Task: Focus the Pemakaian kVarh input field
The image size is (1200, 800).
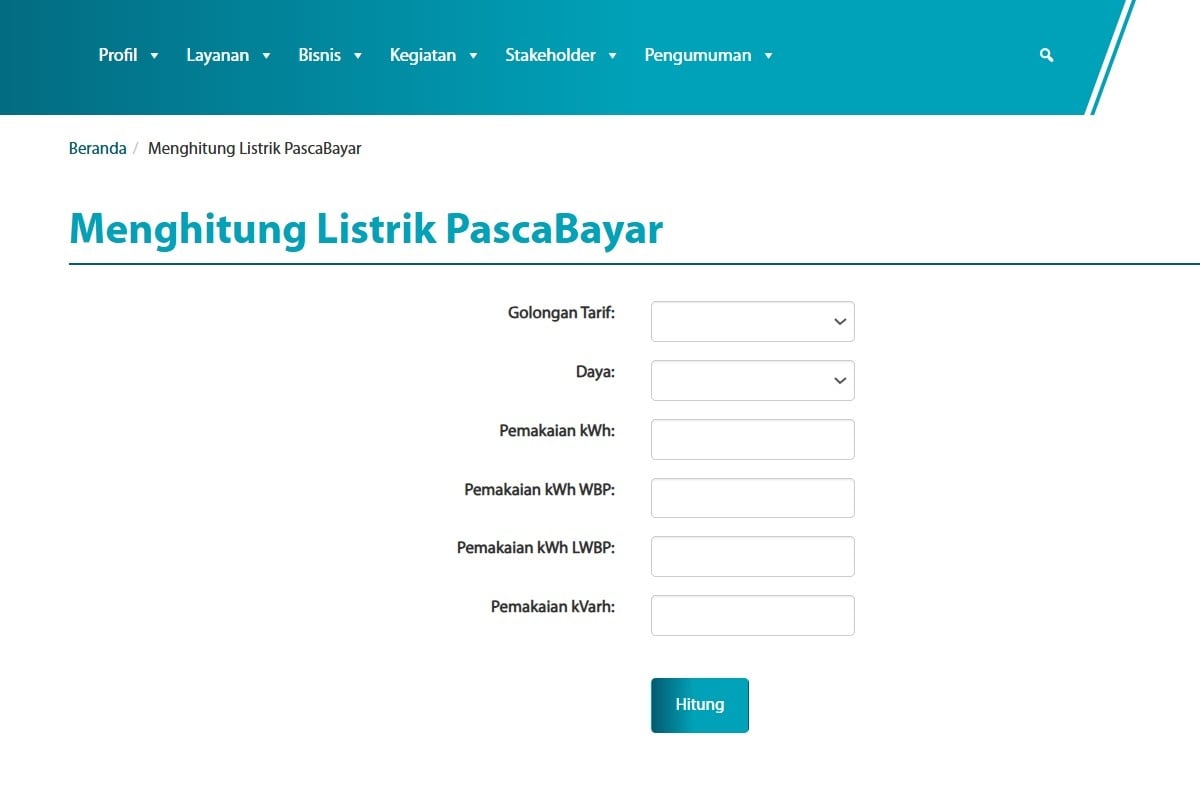Action: [x=752, y=616]
